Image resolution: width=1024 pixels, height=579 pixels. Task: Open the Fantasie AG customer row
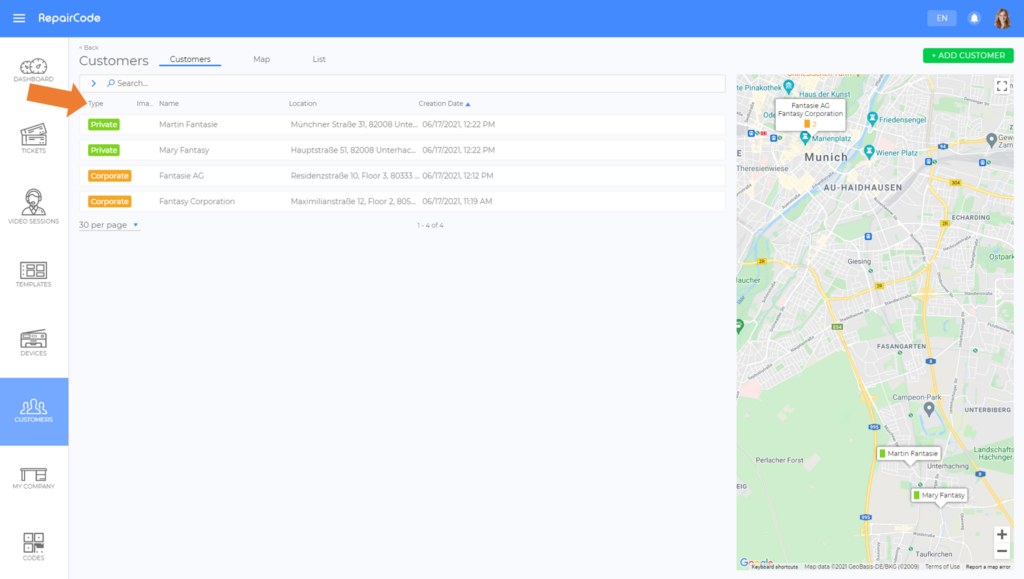point(402,176)
